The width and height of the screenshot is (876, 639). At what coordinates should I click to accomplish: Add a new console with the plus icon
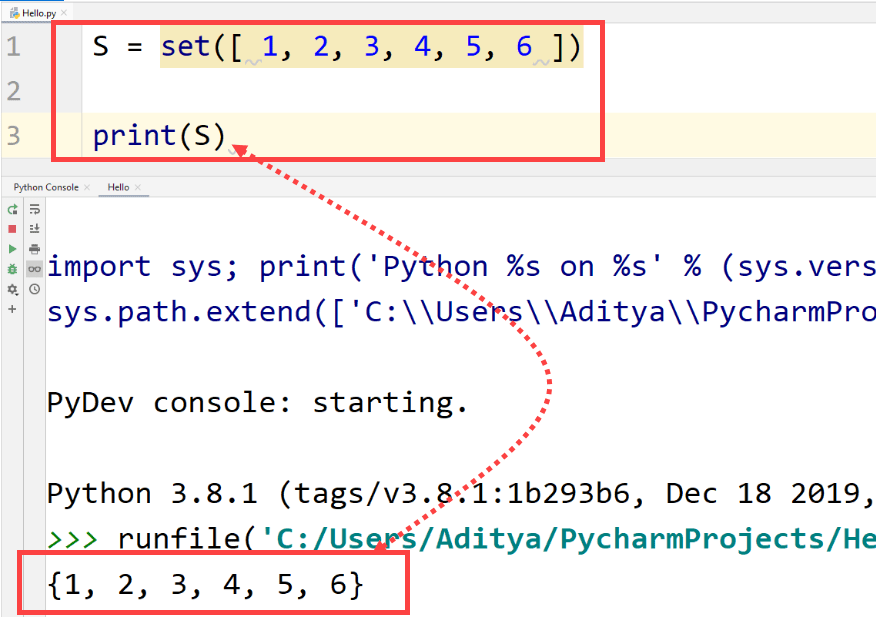(x=11, y=307)
